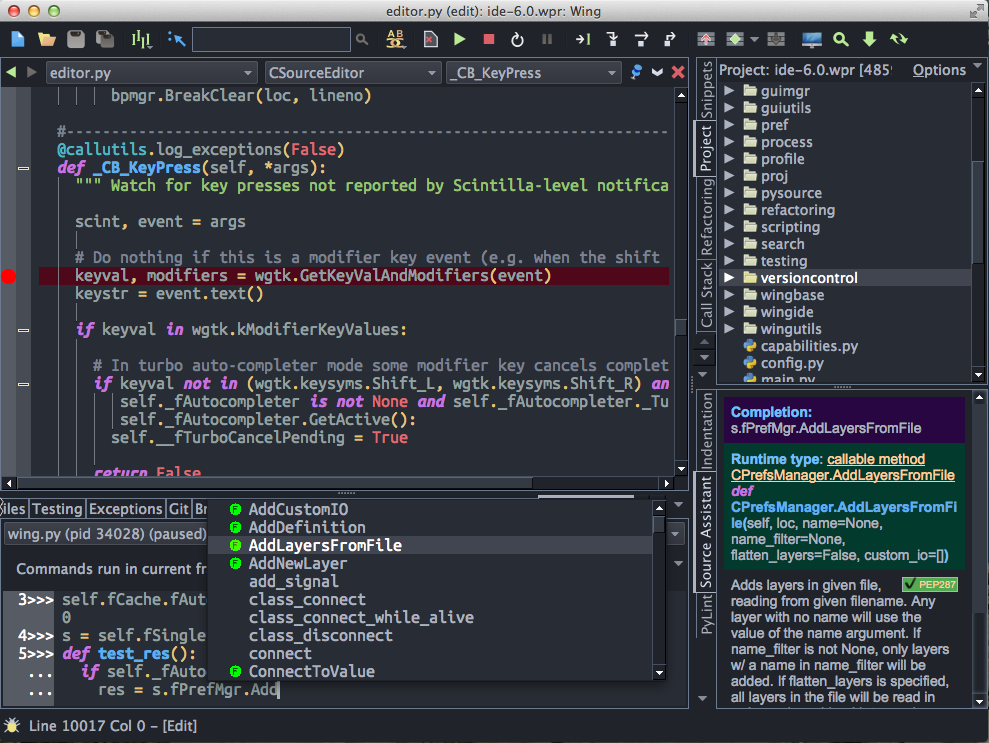Click the Restart Debug circular arrow icon
Screen dimensions: 989x743
(x=517, y=39)
